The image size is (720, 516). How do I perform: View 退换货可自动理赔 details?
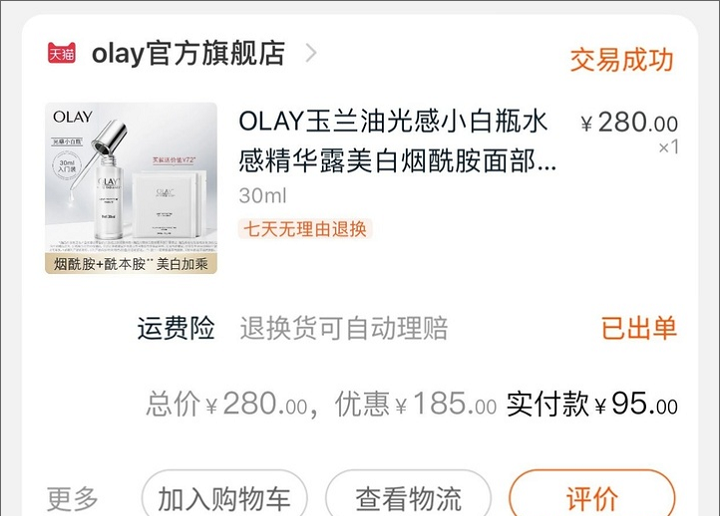click(344, 328)
